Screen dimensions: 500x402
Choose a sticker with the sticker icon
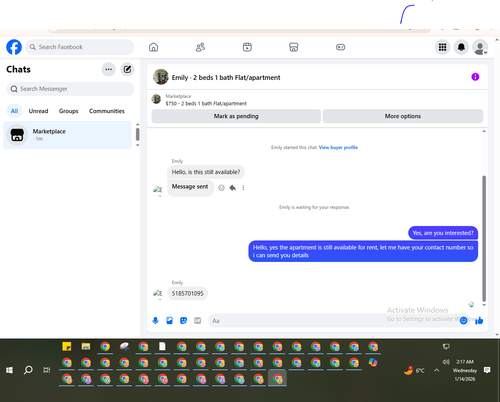183,321
